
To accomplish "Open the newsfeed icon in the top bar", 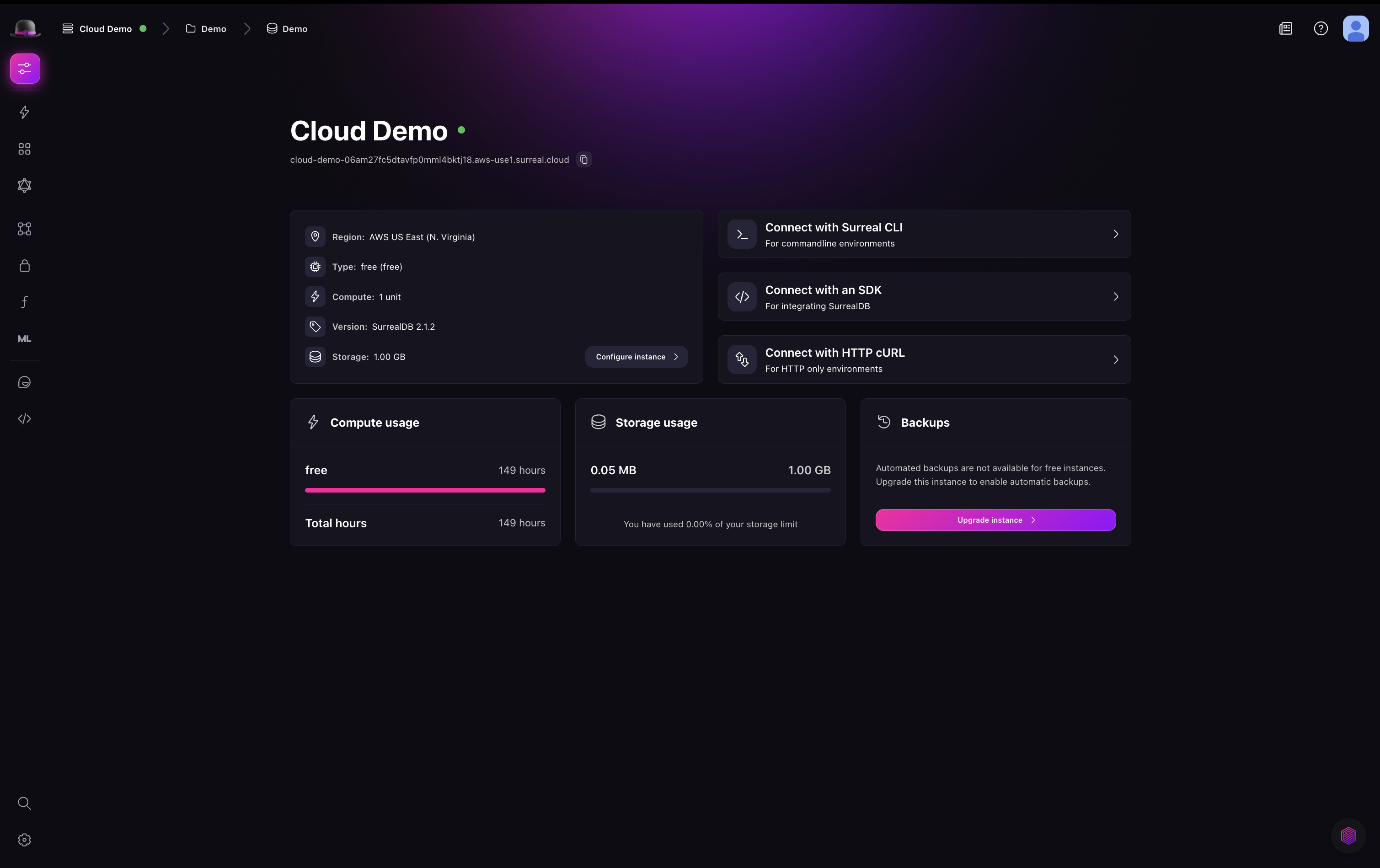I will click(1286, 28).
